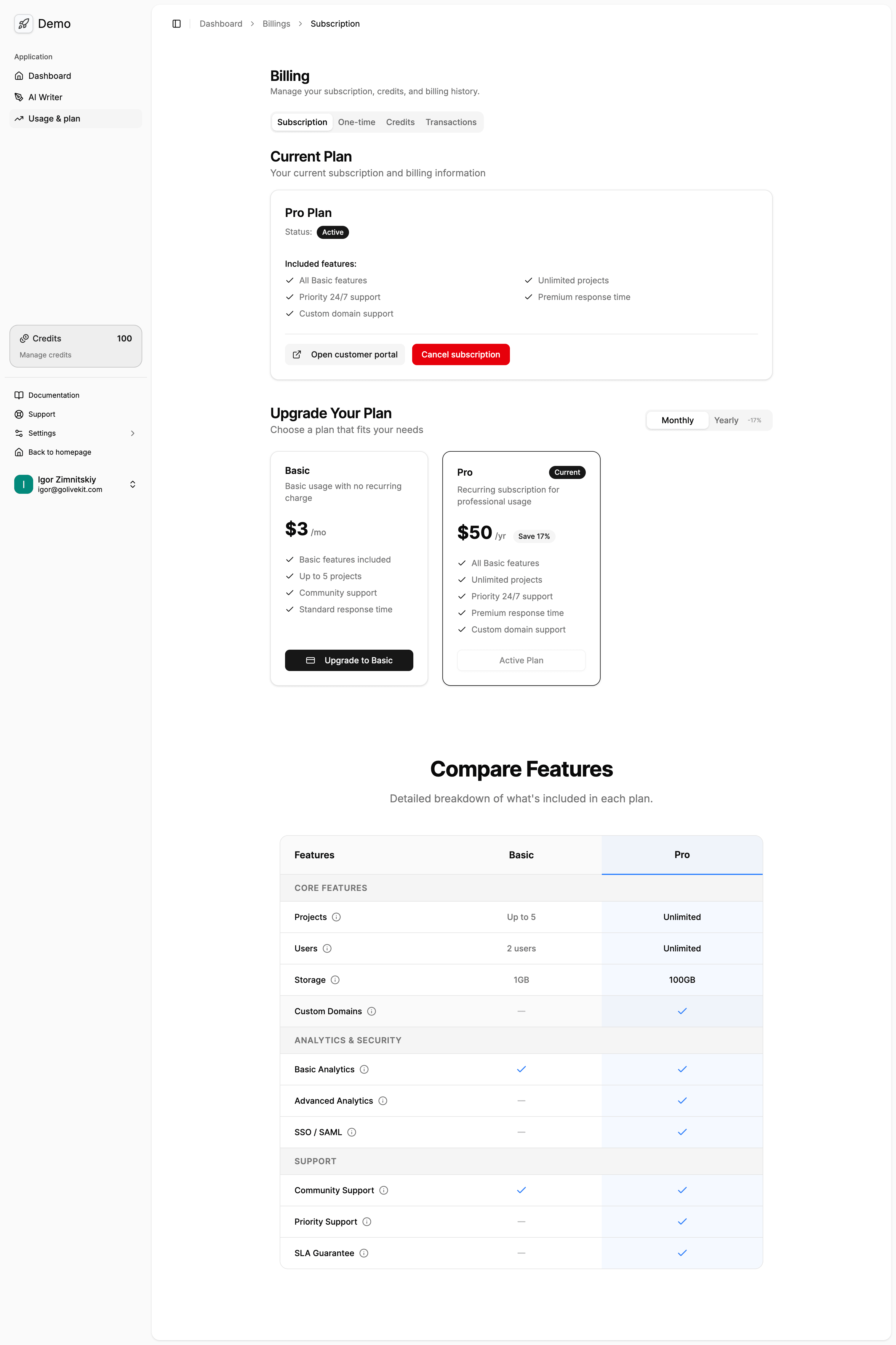Open Usage & plan in the sidebar
896x1345 pixels.
click(x=76, y=118)
